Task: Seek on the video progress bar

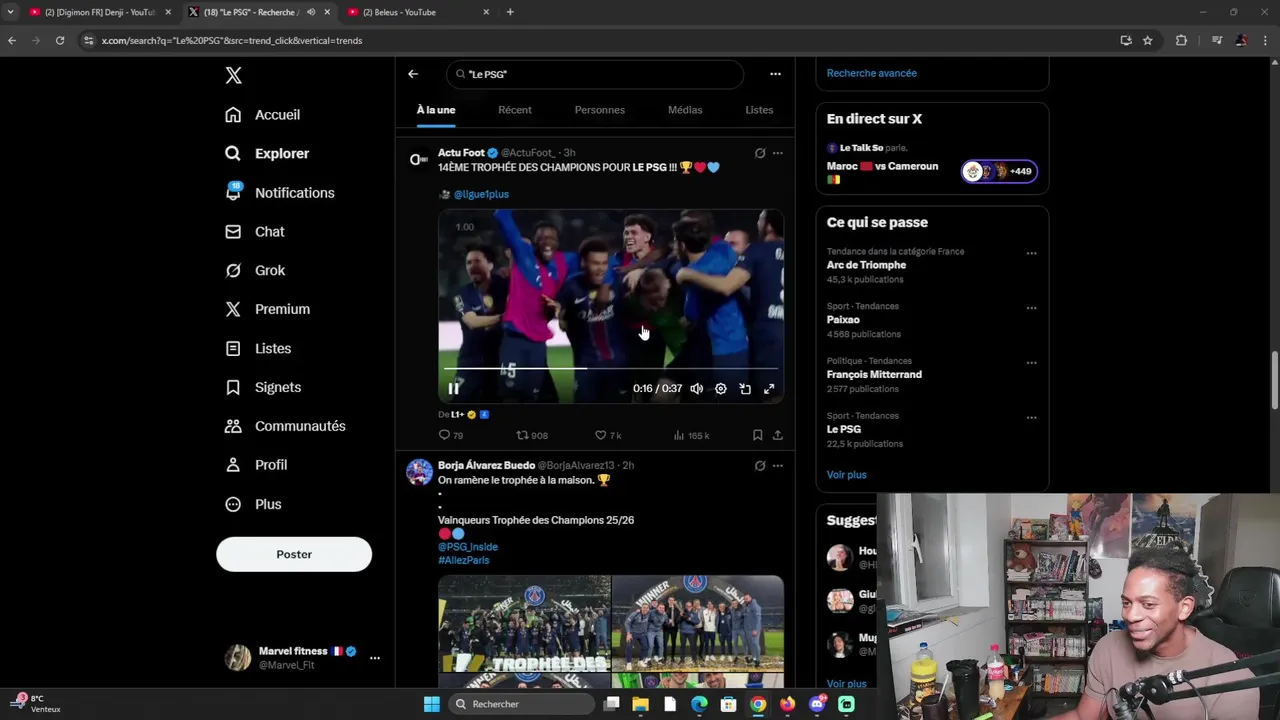Action: 610,369
